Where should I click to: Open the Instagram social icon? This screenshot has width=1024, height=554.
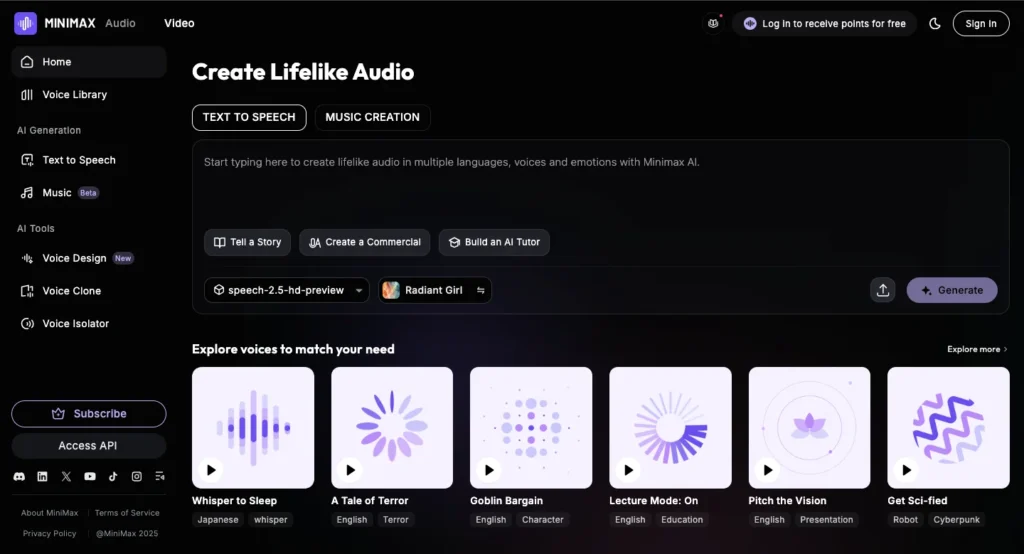tap(137, 477)
